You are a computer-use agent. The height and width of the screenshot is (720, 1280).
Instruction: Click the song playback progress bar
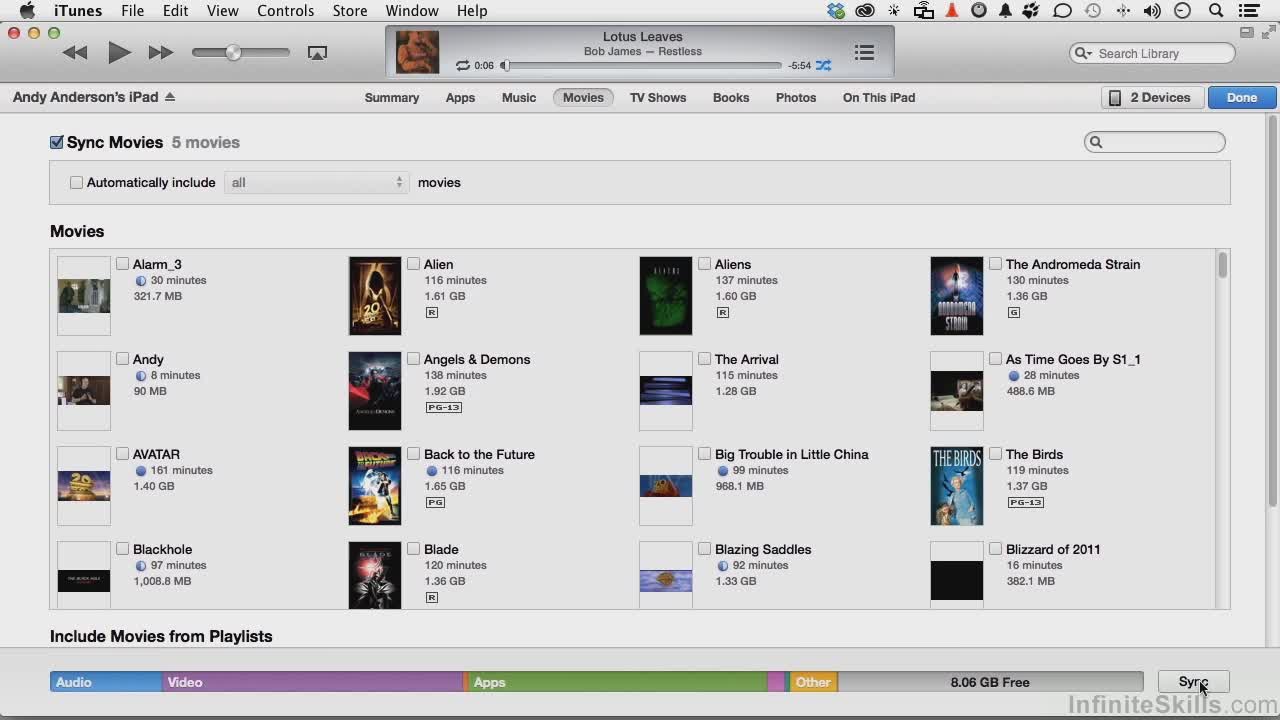click(x=642, y=66)
